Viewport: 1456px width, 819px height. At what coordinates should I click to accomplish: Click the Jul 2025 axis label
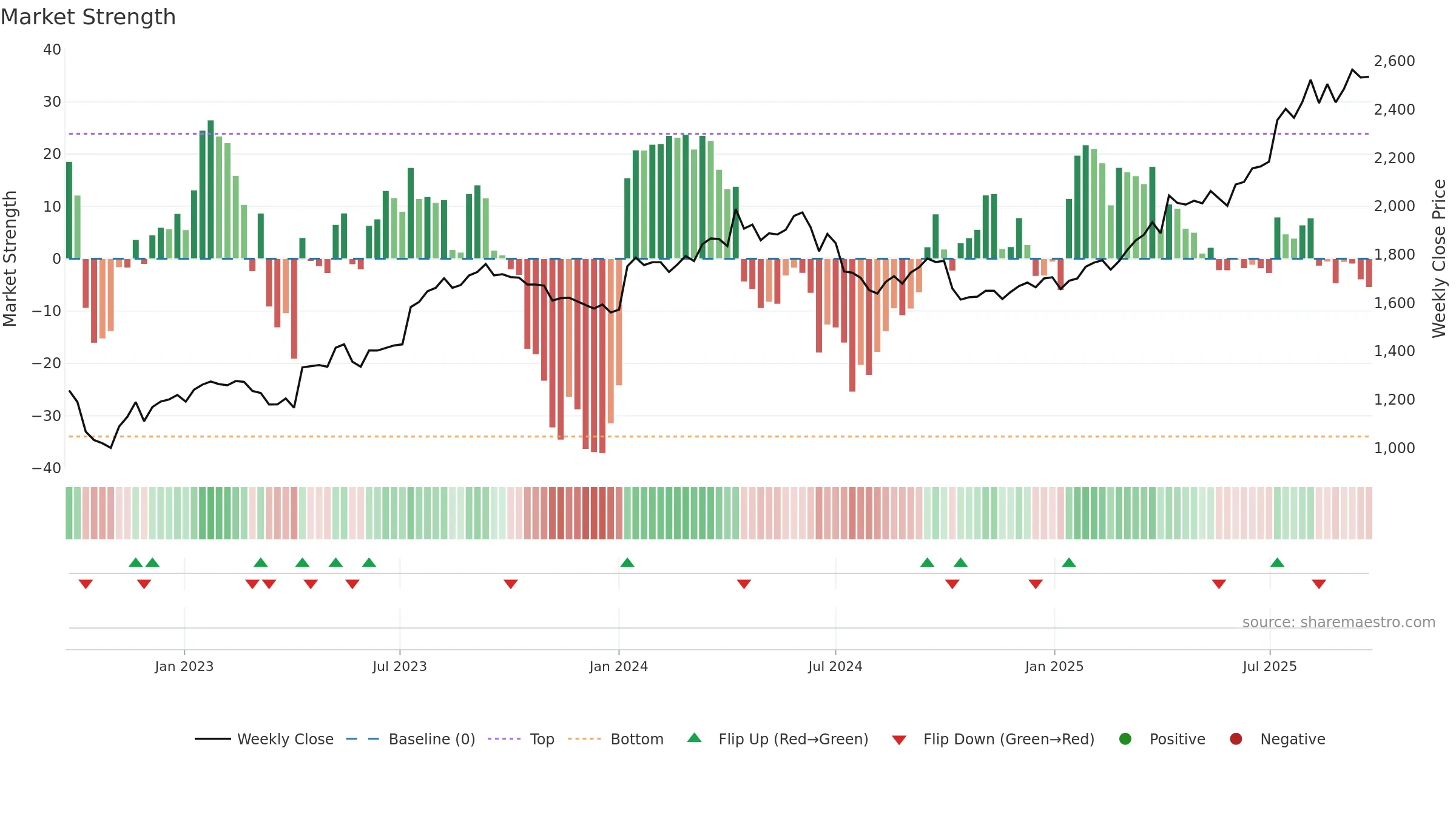click(1270, 666)
